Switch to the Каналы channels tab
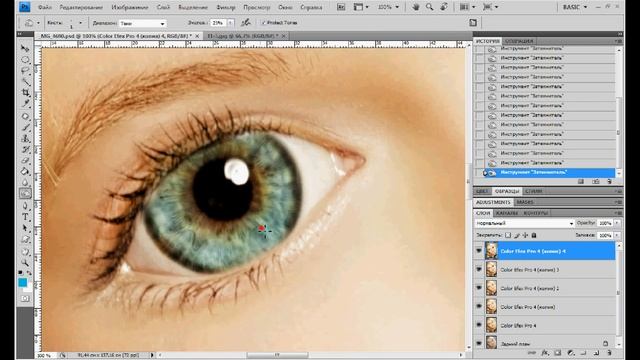 (x=507, y=213)
